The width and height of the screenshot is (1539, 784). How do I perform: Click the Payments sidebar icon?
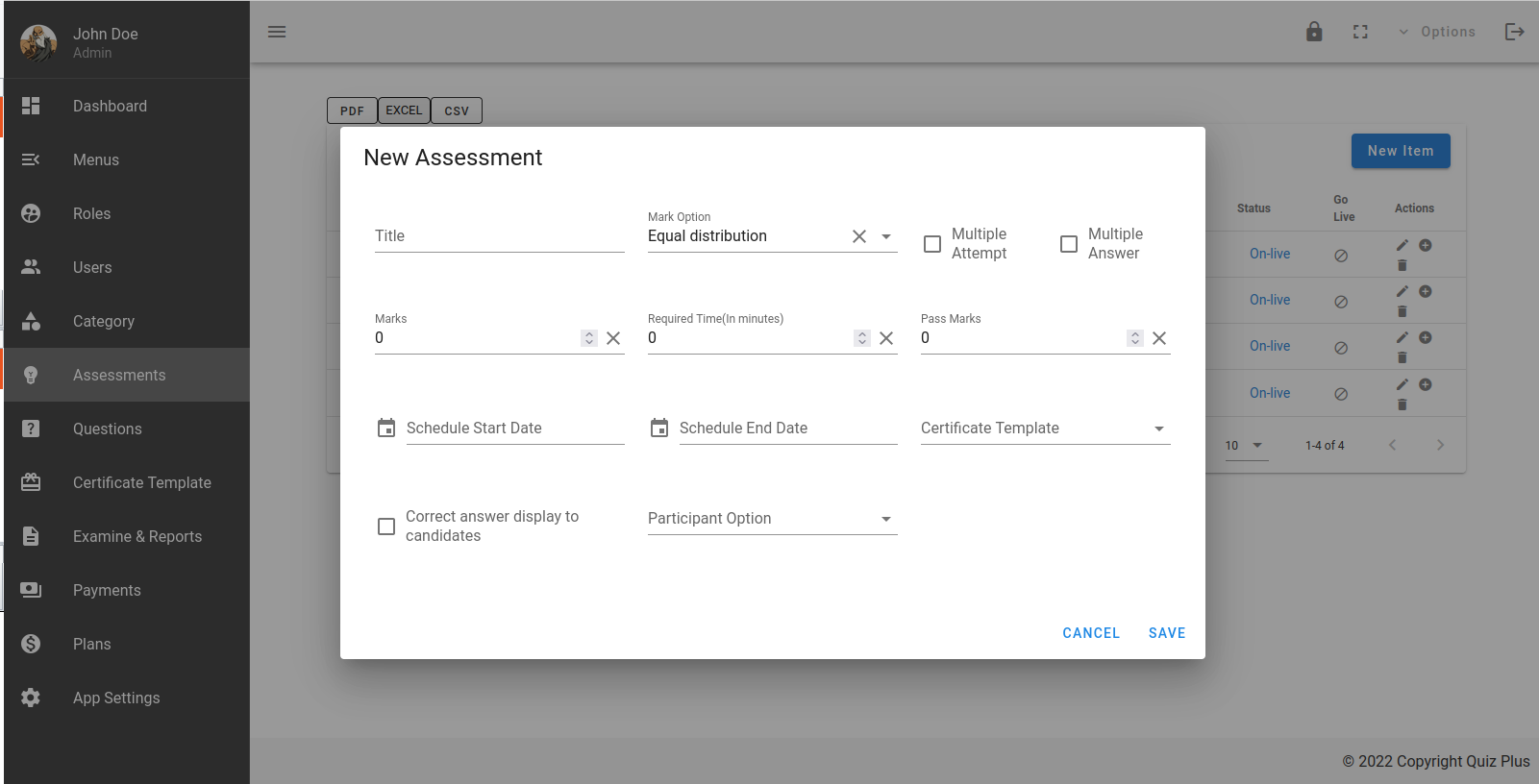[x=31, y=590]
